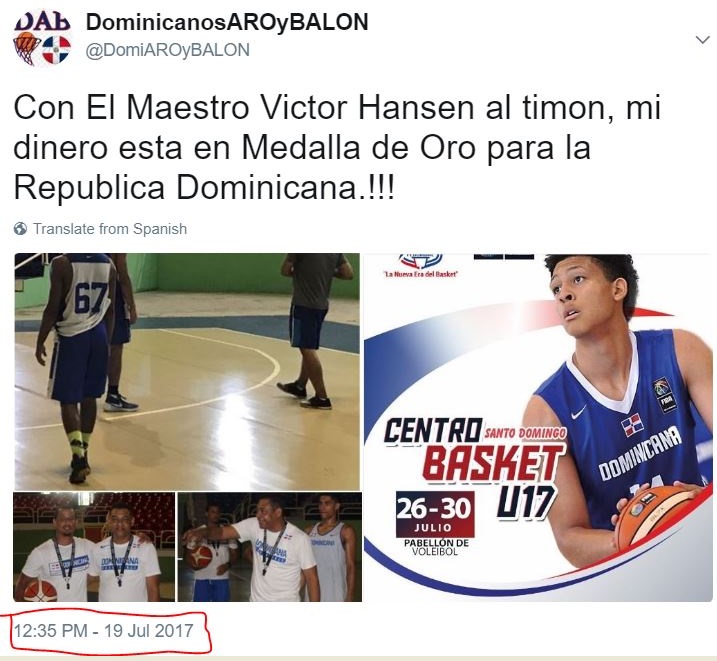Expand the tweet options chevron
This screenshot has width=717, height=661.
pos(702,40)
